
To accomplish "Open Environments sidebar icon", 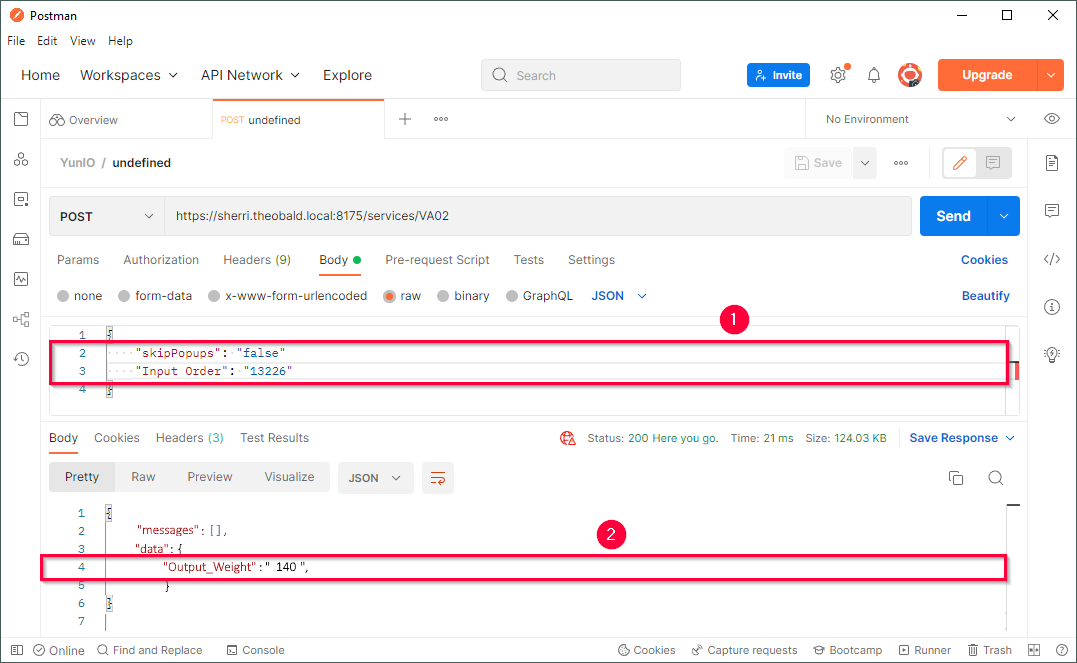I will point(21,199).
